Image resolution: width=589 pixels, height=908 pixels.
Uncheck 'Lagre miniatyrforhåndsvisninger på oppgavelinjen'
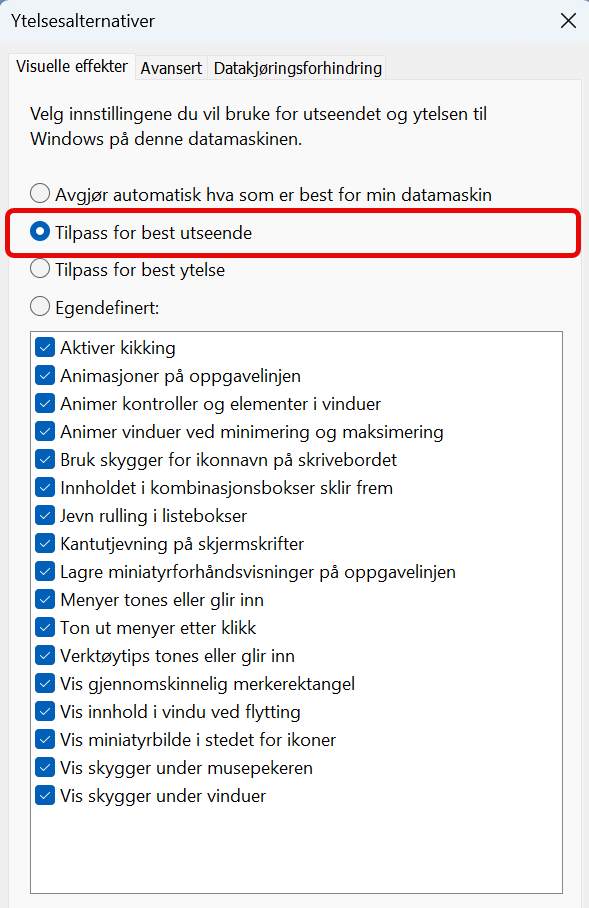(x=45, y=572)
